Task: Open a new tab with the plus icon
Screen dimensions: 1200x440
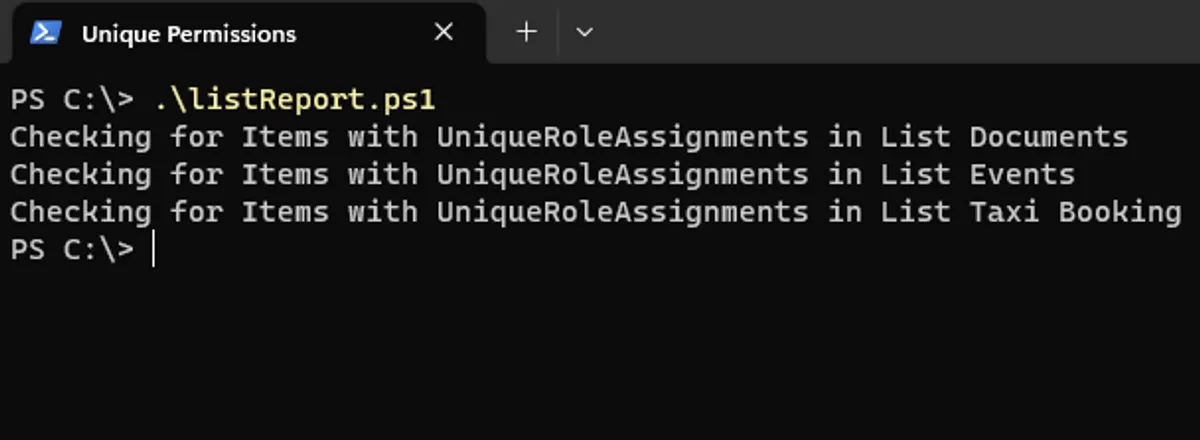Action: point(526,32)
